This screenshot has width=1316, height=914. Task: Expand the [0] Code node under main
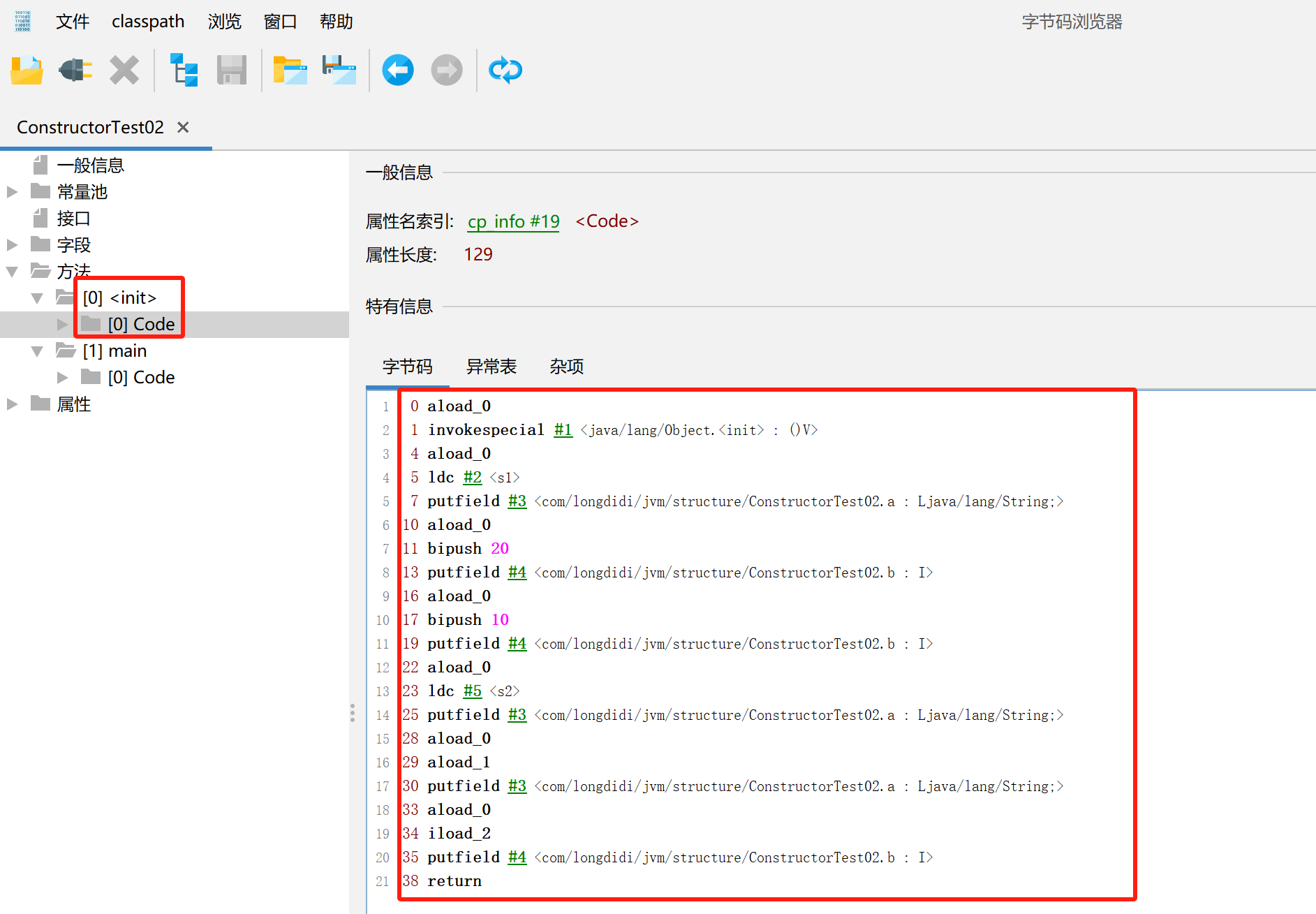click(x=62, y=377)
